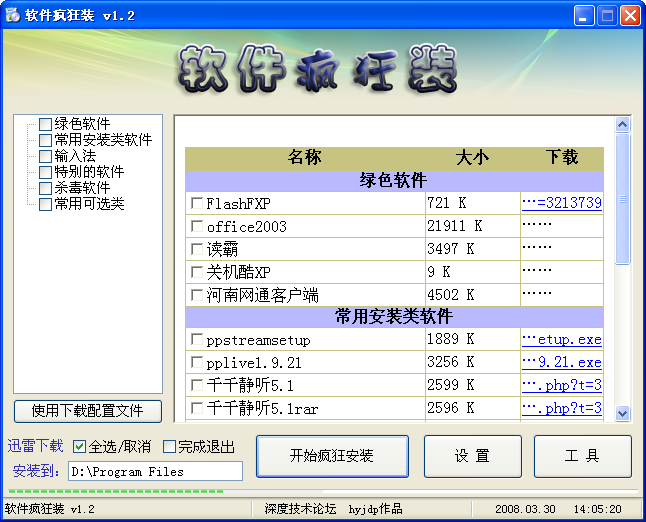Select the pplive1.9.21 checkbox
646x522 pixels.
(197, 363)
